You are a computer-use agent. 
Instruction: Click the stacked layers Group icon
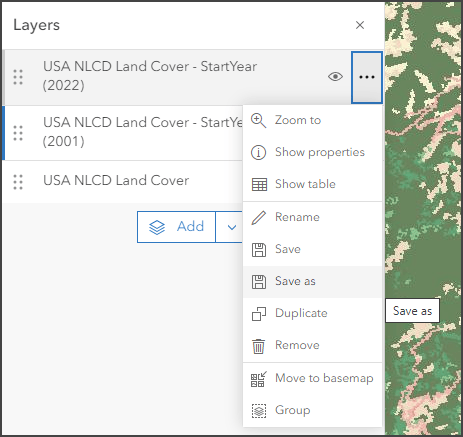pos(259,411)
